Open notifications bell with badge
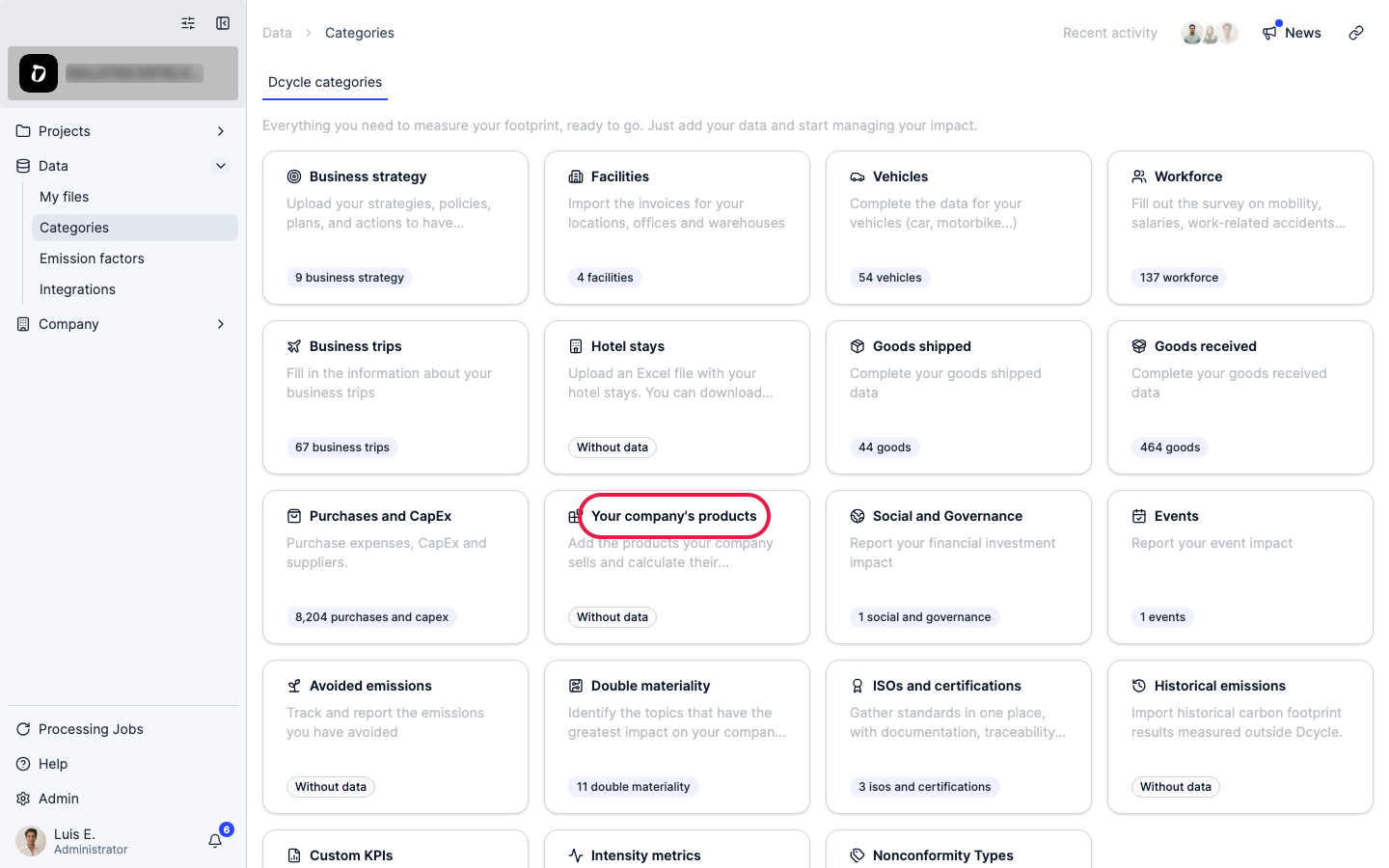The image size is (1389, 868). click(x=216, y=840)
